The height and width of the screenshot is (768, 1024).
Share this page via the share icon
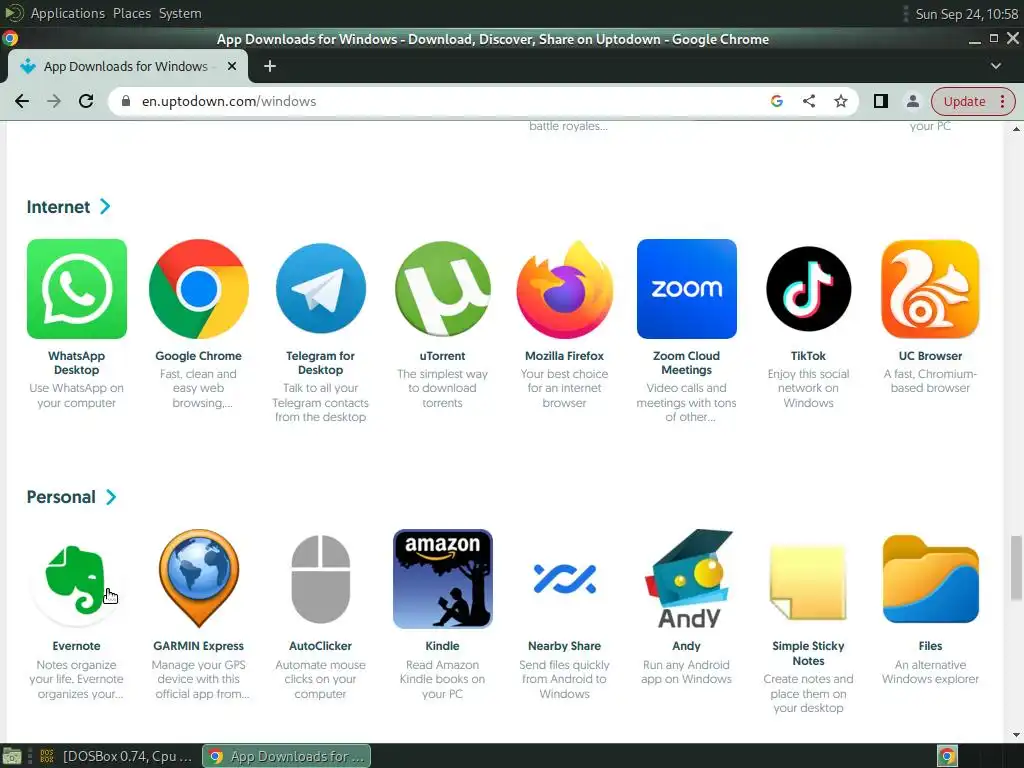pos(808,101)
